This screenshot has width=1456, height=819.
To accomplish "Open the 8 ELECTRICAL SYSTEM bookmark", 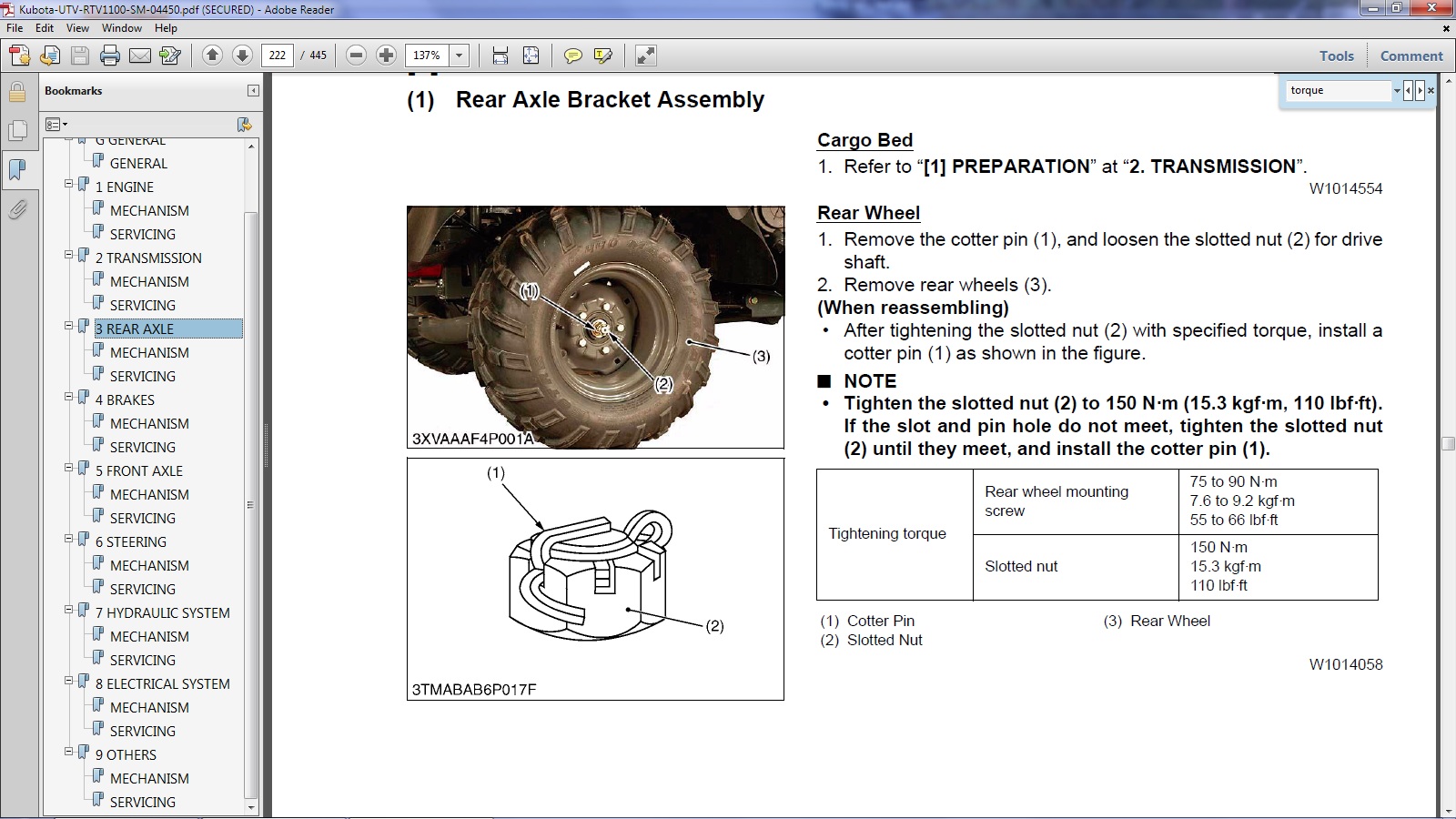I will tap(163, 684).
